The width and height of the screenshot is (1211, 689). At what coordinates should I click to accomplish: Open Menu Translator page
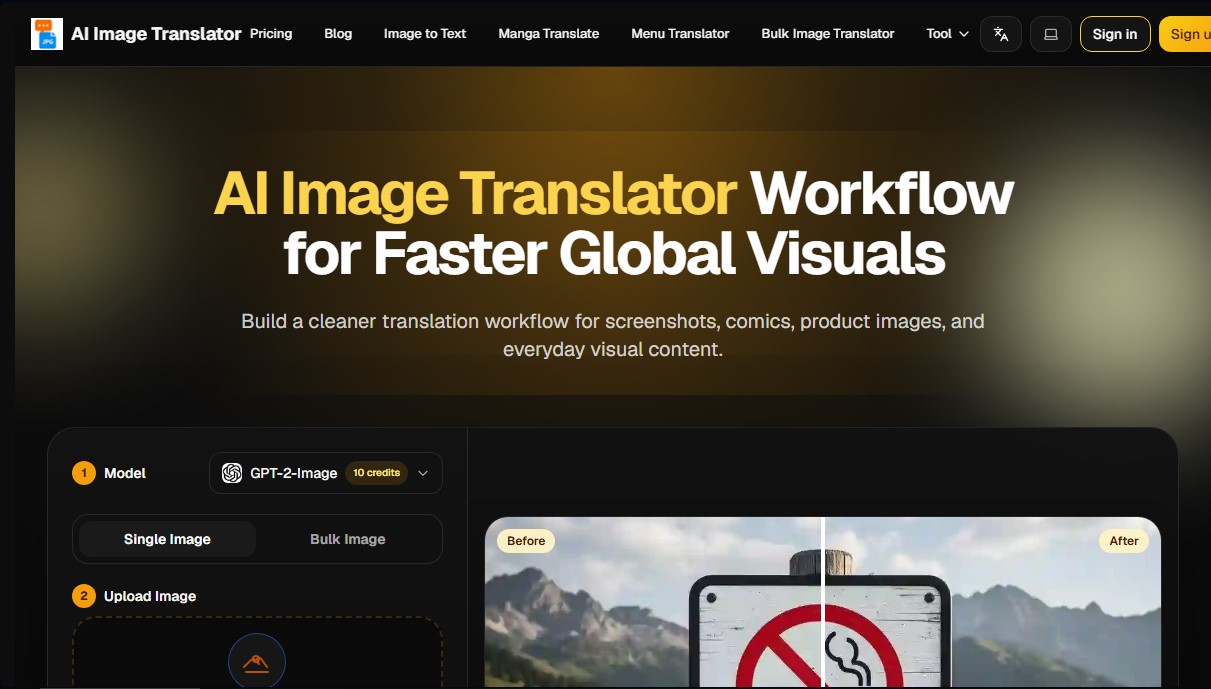pyautogui.click(x=680, y=33)
